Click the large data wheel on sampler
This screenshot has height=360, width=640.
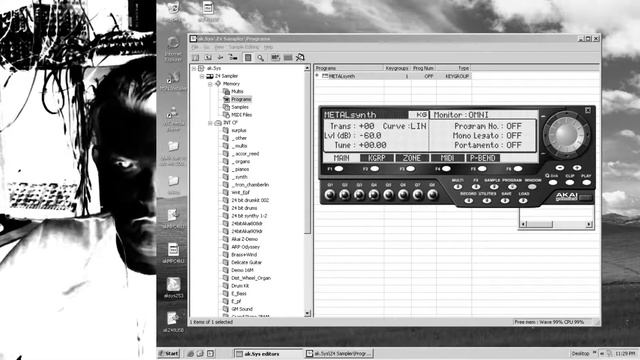coord(566,135)
